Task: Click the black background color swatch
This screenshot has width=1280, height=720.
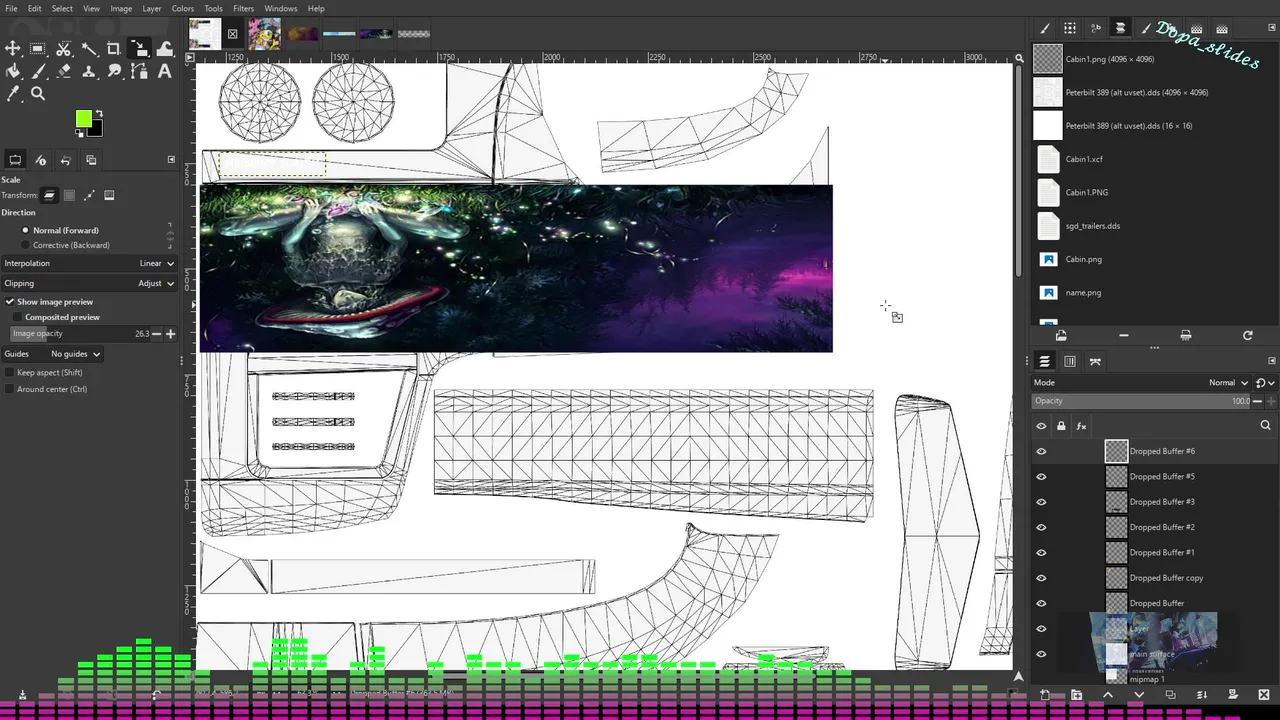Action: pos(95,130)
